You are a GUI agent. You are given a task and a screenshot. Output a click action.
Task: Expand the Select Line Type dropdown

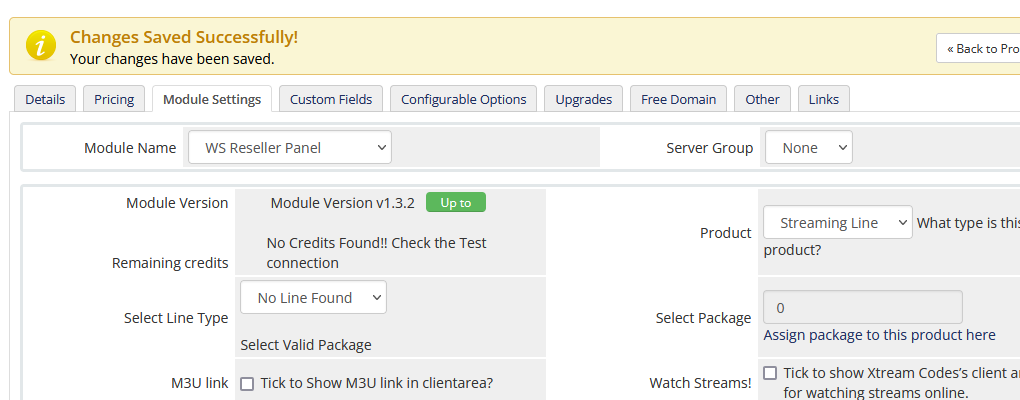click(313, 298)
